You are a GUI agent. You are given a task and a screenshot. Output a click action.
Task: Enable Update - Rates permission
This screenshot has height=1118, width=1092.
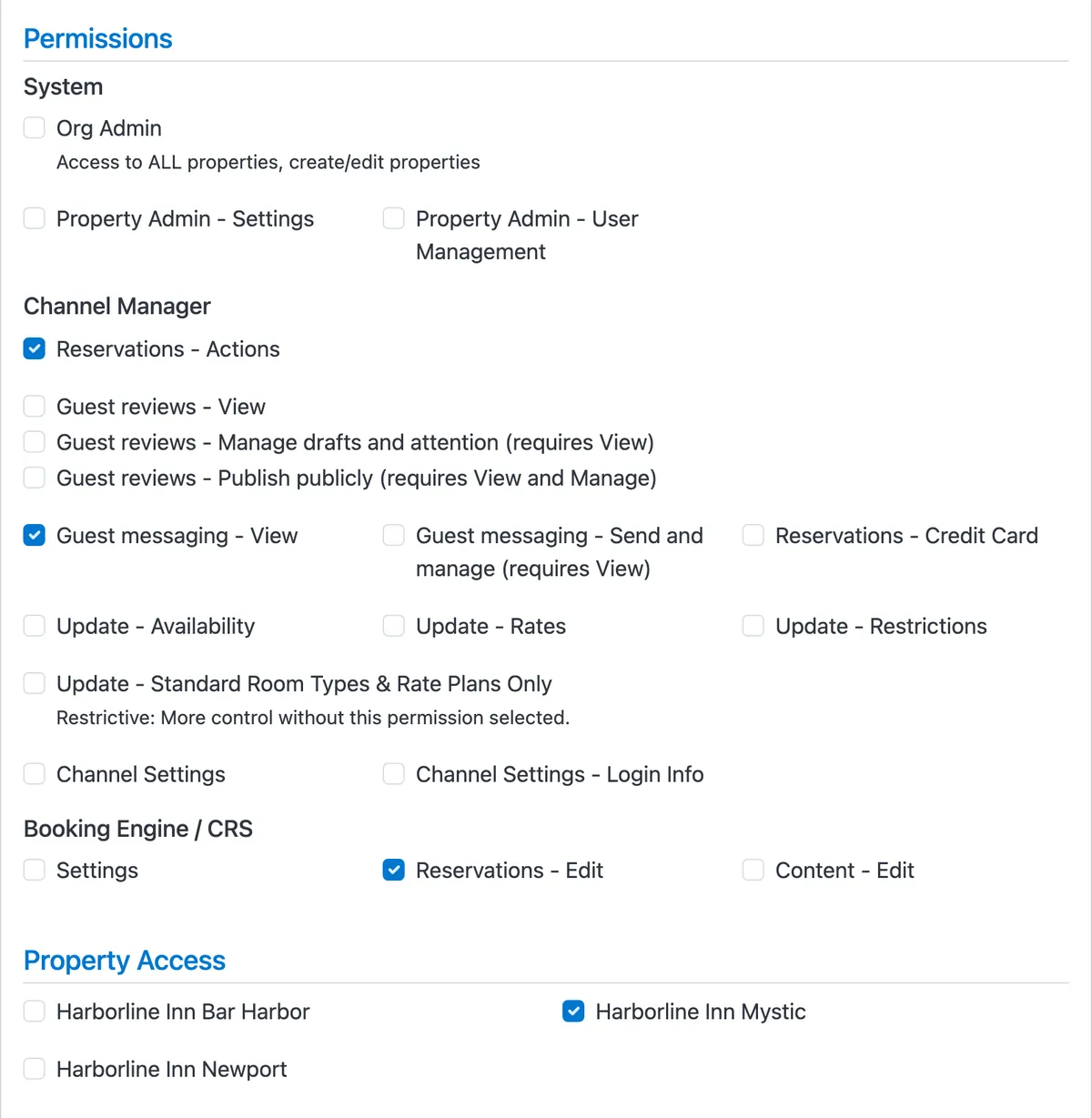(x=394, y=626)
